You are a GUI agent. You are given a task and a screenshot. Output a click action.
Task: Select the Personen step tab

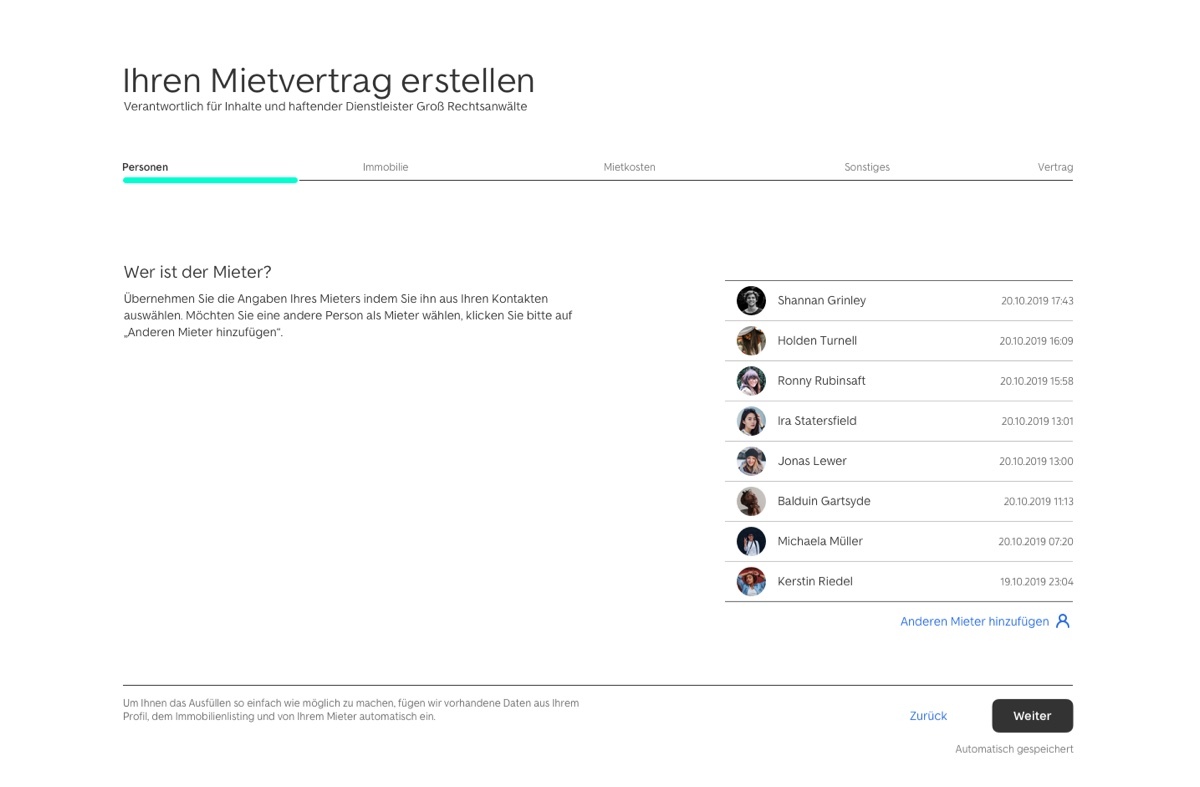145,167
